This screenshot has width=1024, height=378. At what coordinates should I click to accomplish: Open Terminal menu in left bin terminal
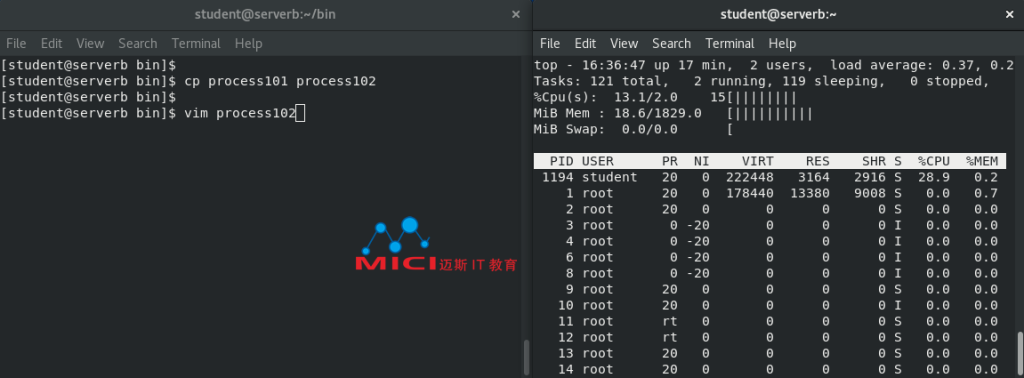tap(196, 44)
